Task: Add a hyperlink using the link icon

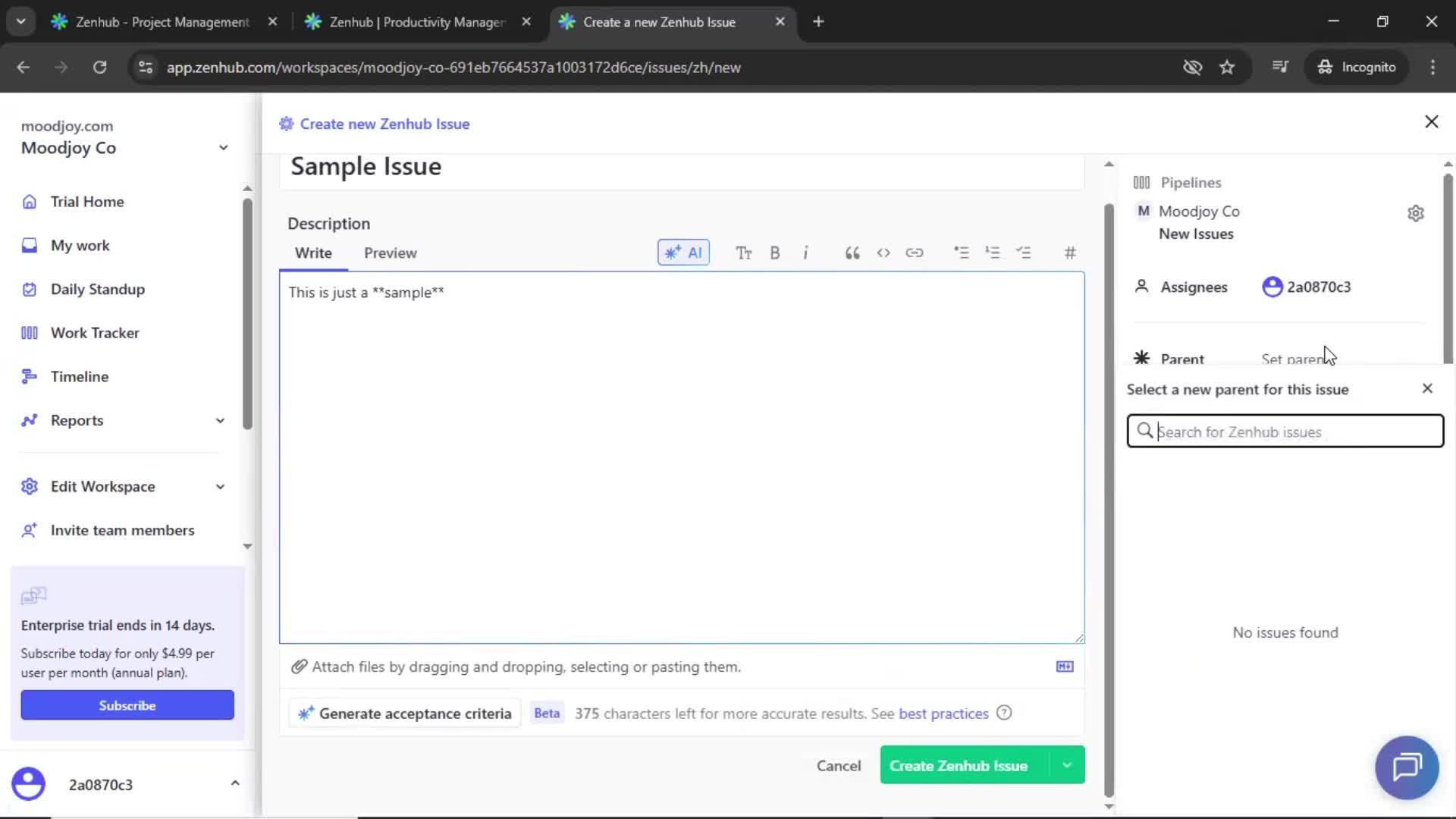Action: 915,253
